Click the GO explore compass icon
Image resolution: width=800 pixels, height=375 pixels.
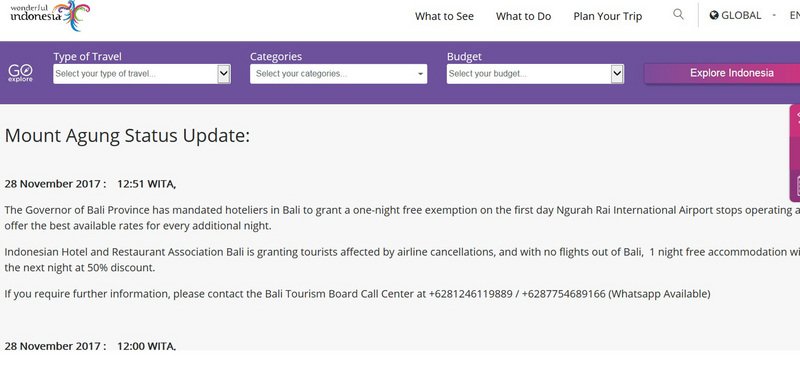point(20,73)
